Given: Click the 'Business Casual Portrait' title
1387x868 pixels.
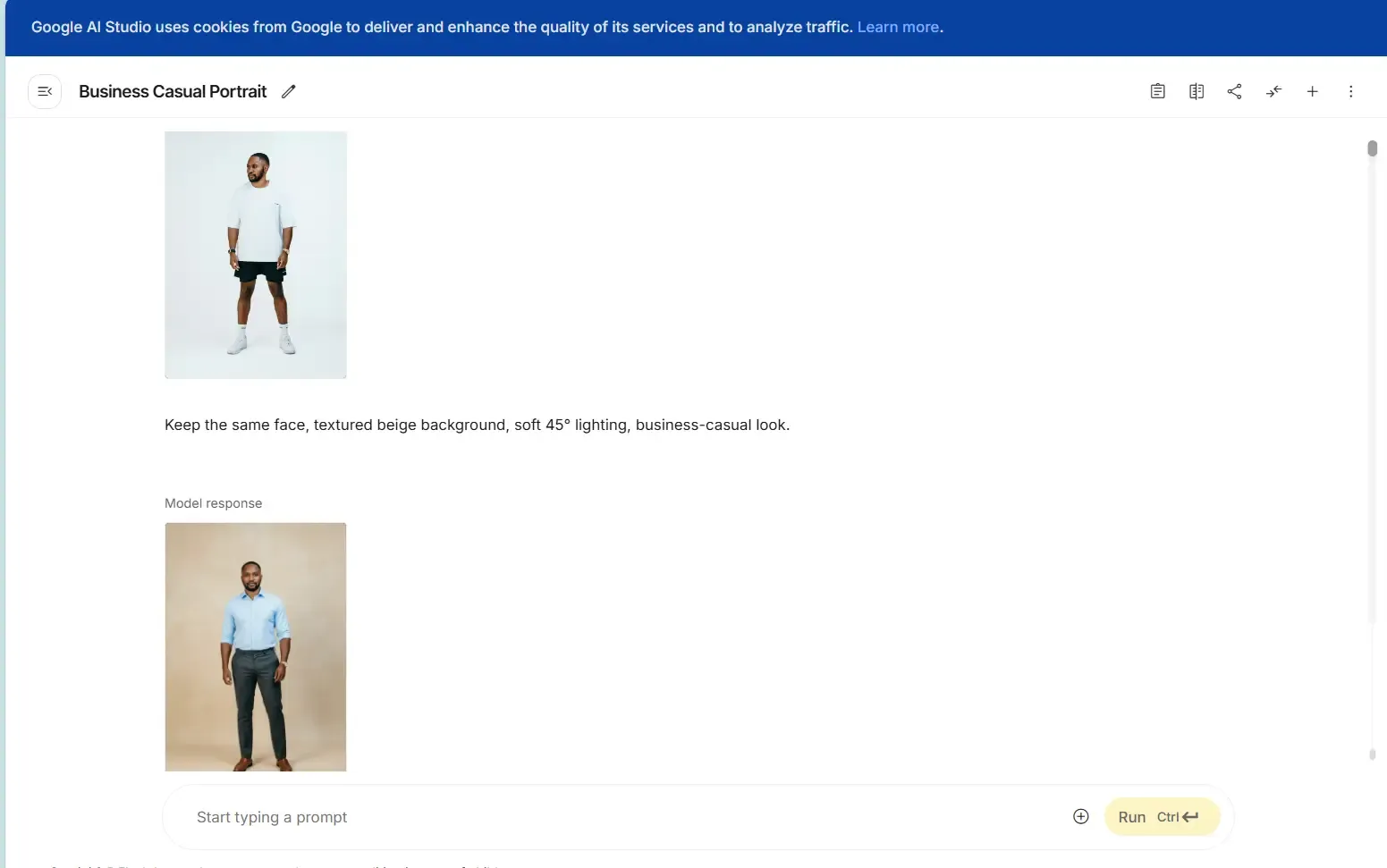Looking at the screenshot, I should [173, 91].
